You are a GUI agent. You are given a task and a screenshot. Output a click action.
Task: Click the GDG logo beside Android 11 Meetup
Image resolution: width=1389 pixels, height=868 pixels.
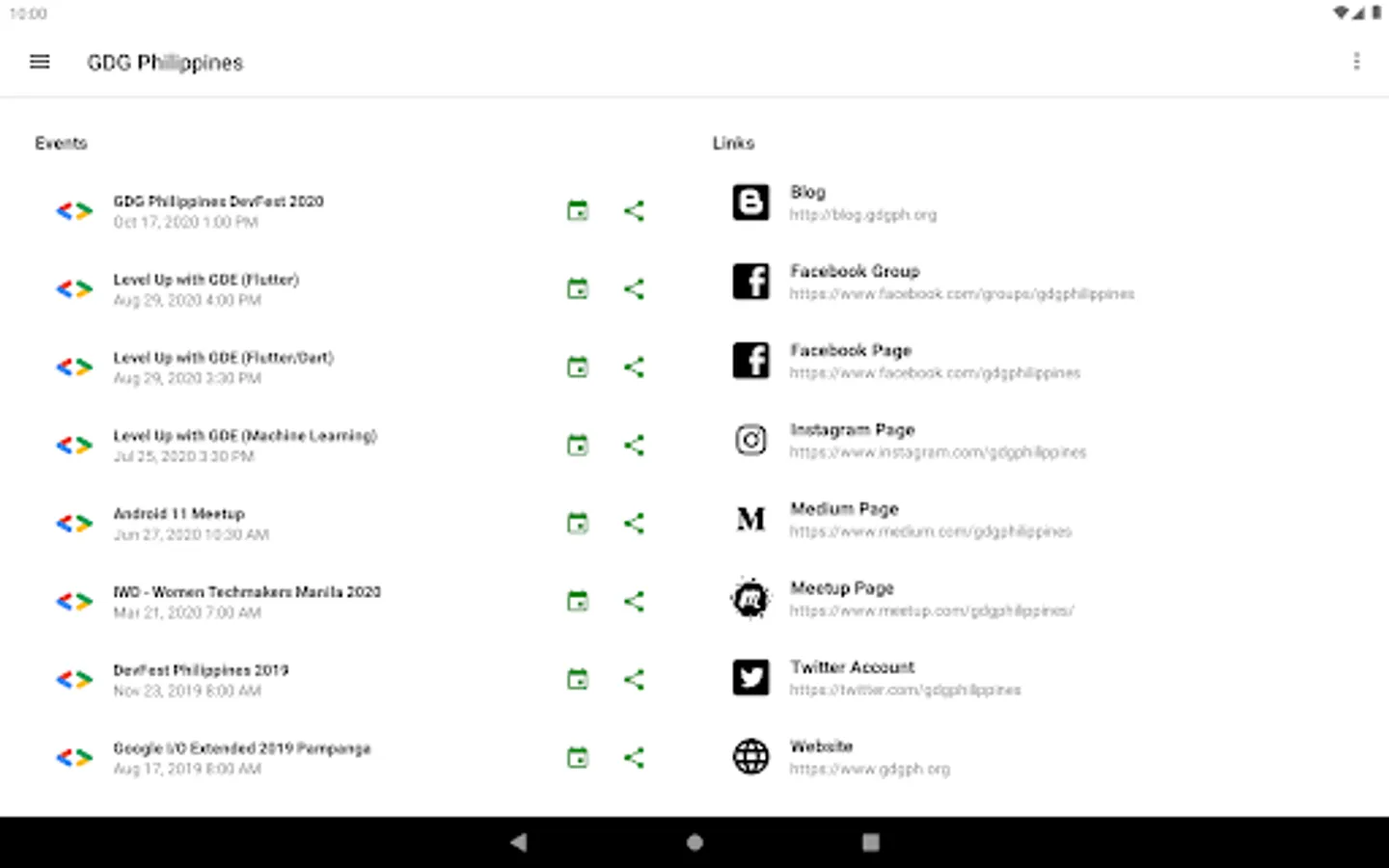click(x=74, y=523)
